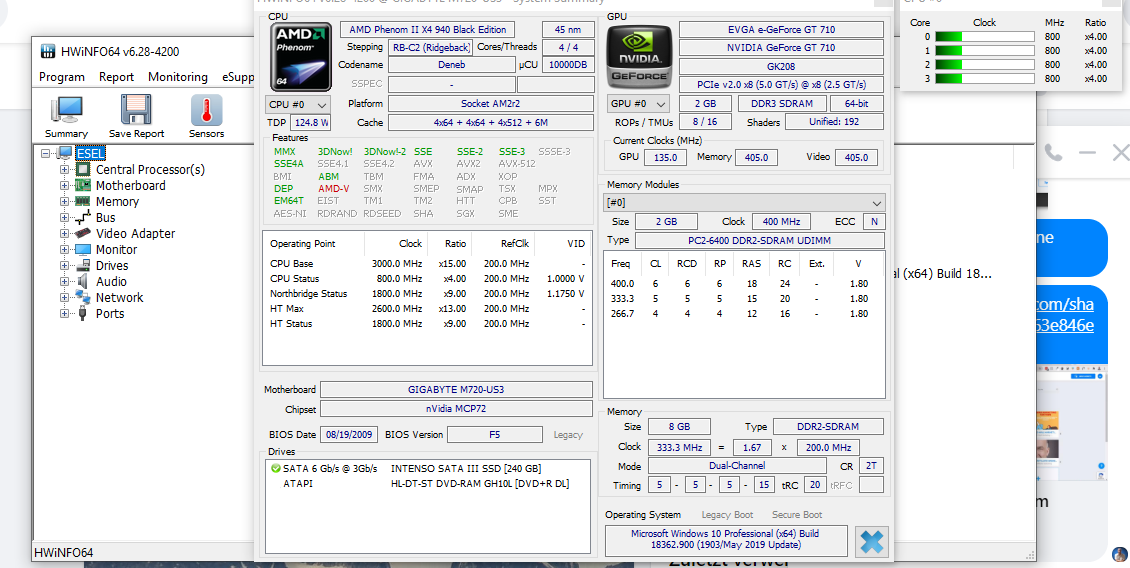The image size is (1130, 568).
Task: Click the green SATA drive status checkmark
Action: (275, 469)
